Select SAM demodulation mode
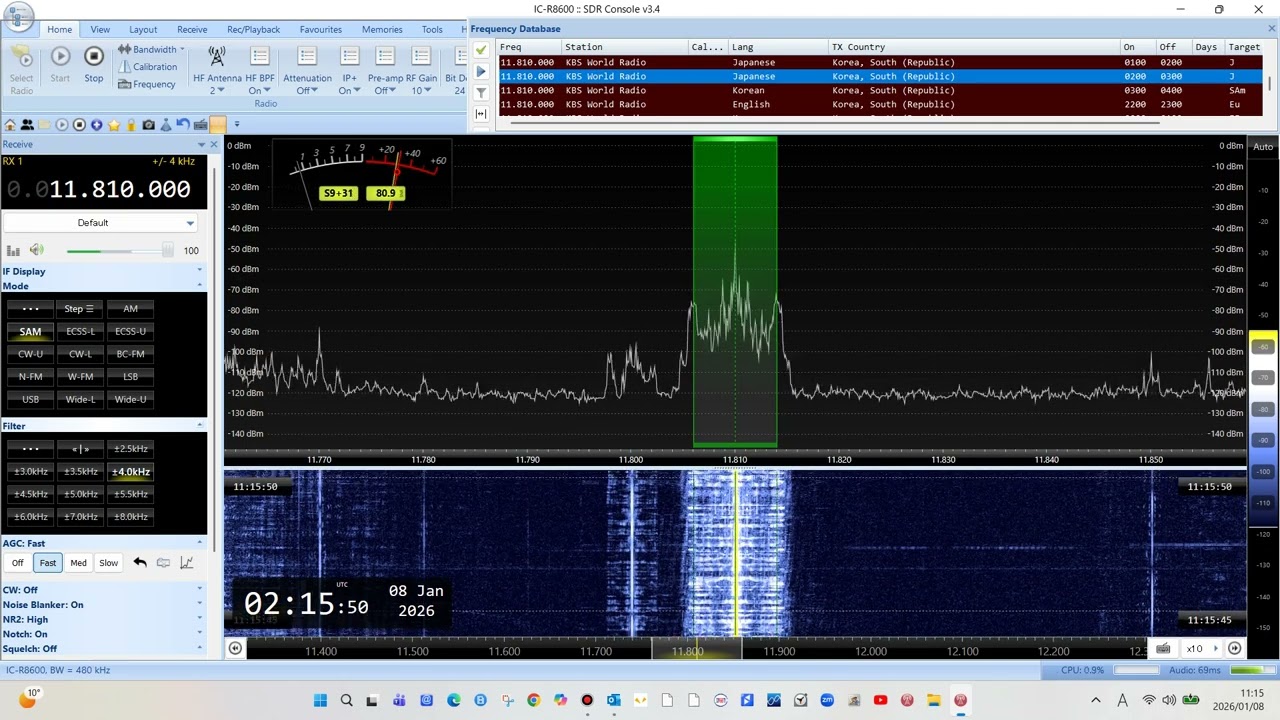The image size is (1280, 720). (x=30, y=331)
